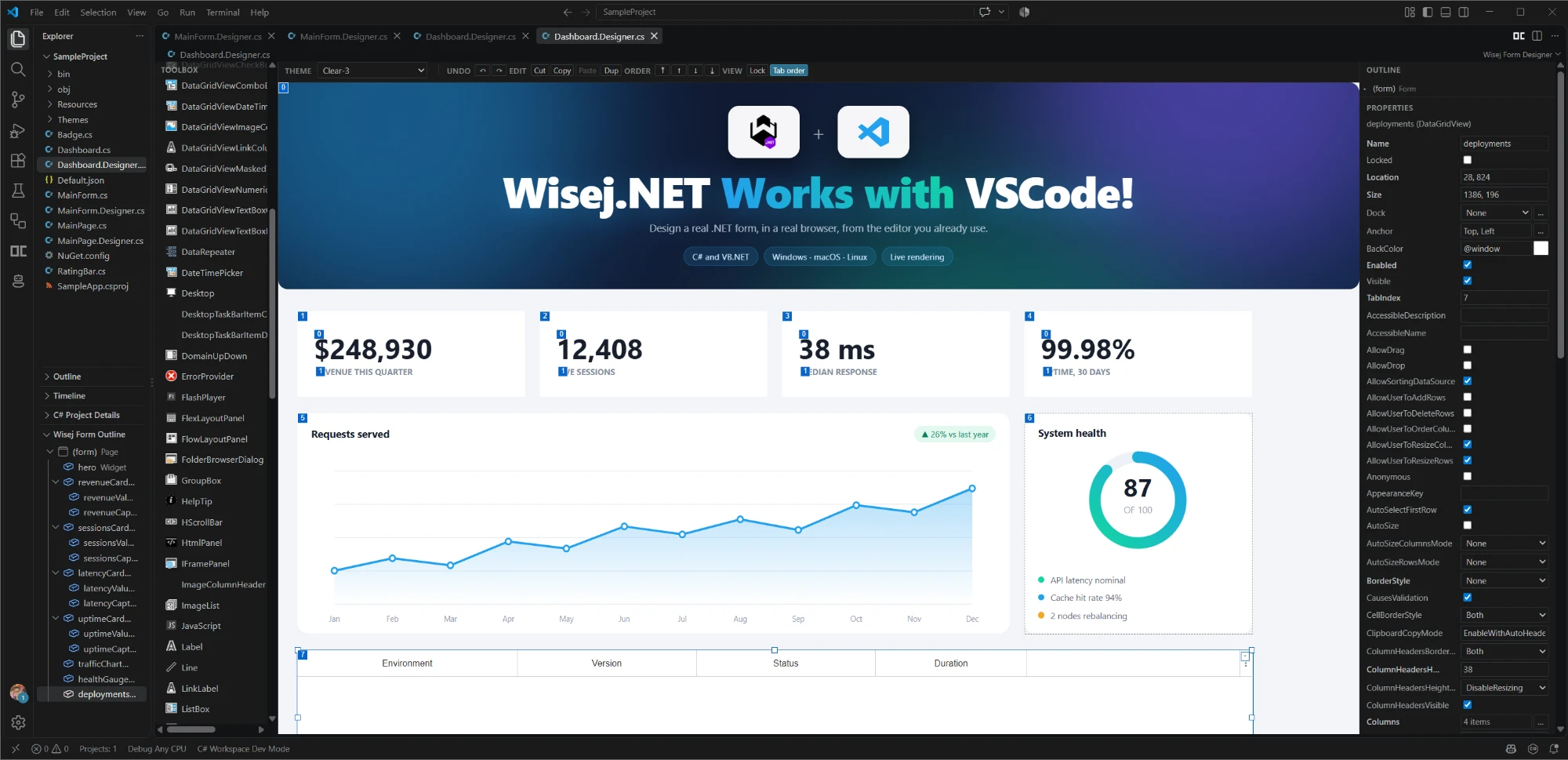Viewport: 1568px width, 760px height.
Task: Open the Source Control view
Action: click(17, 100)
